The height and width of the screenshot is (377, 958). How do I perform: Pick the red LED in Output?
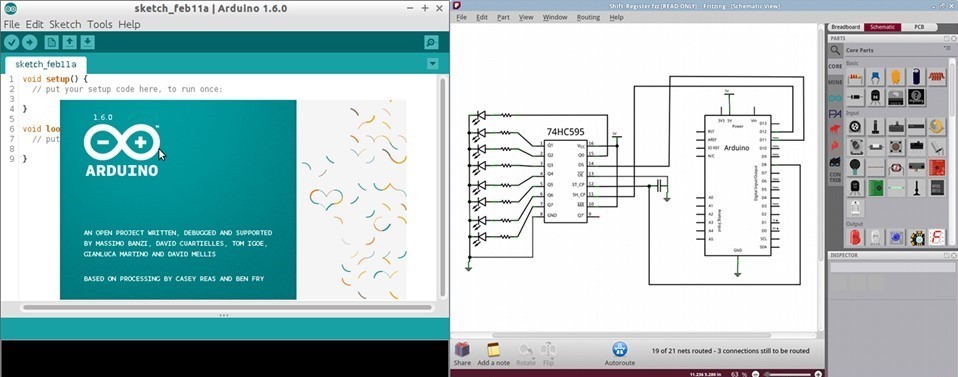[x=855, y=238]
